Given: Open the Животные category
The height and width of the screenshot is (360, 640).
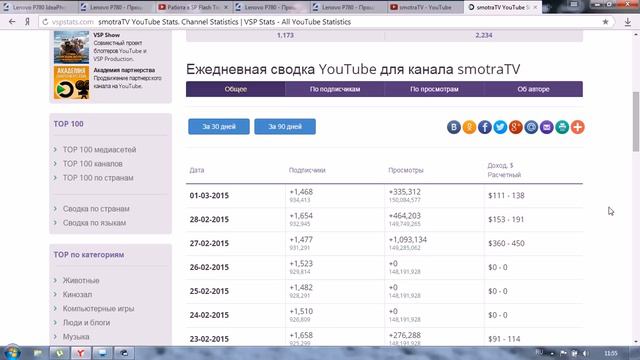Looking at the screenshot, I should click(x=81, y=280).
